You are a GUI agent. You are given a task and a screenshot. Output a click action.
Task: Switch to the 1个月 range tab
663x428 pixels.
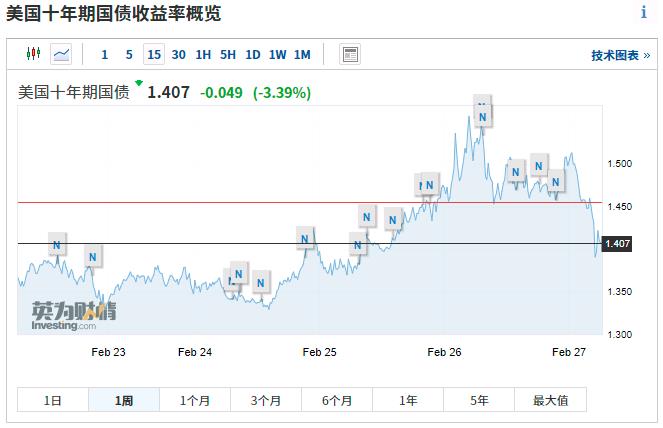click(195, 400)
